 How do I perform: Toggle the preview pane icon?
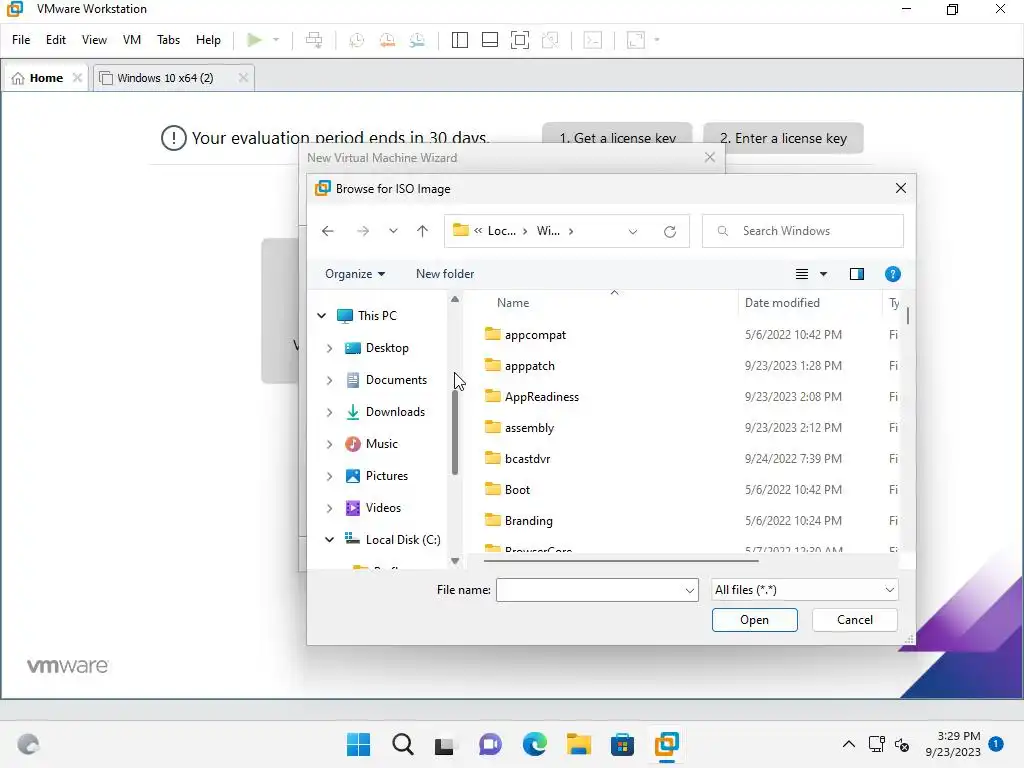click(x=857, y=274)
